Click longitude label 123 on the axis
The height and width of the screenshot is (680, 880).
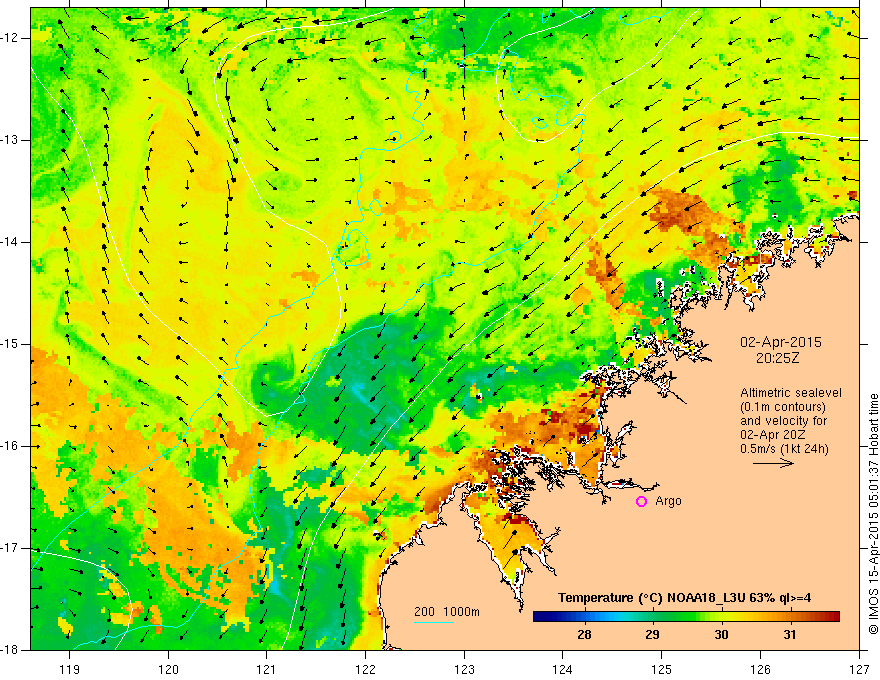[x=464, y=669]
